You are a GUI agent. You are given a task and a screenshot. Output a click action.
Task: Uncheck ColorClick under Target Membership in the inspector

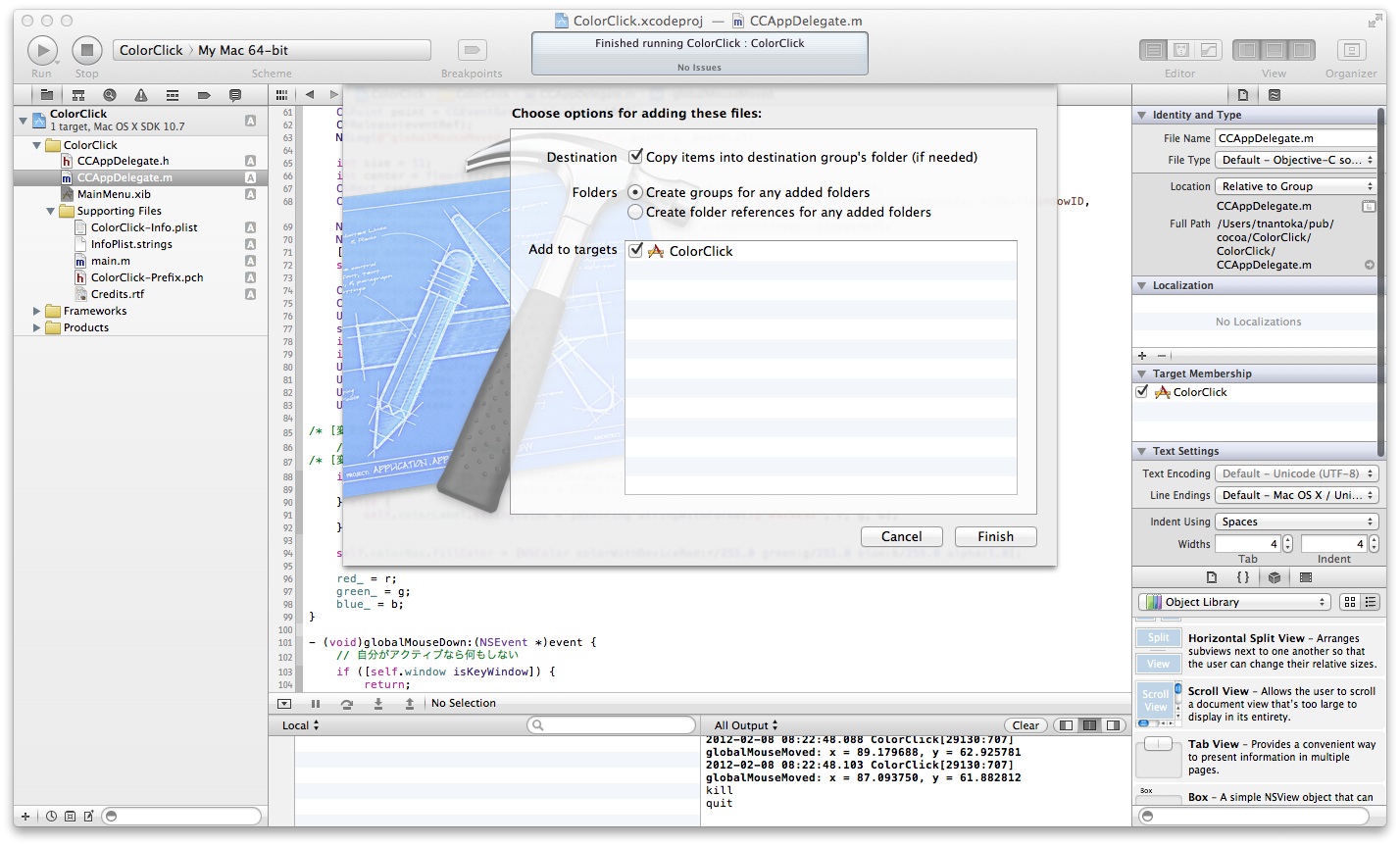pos(1142,392)
